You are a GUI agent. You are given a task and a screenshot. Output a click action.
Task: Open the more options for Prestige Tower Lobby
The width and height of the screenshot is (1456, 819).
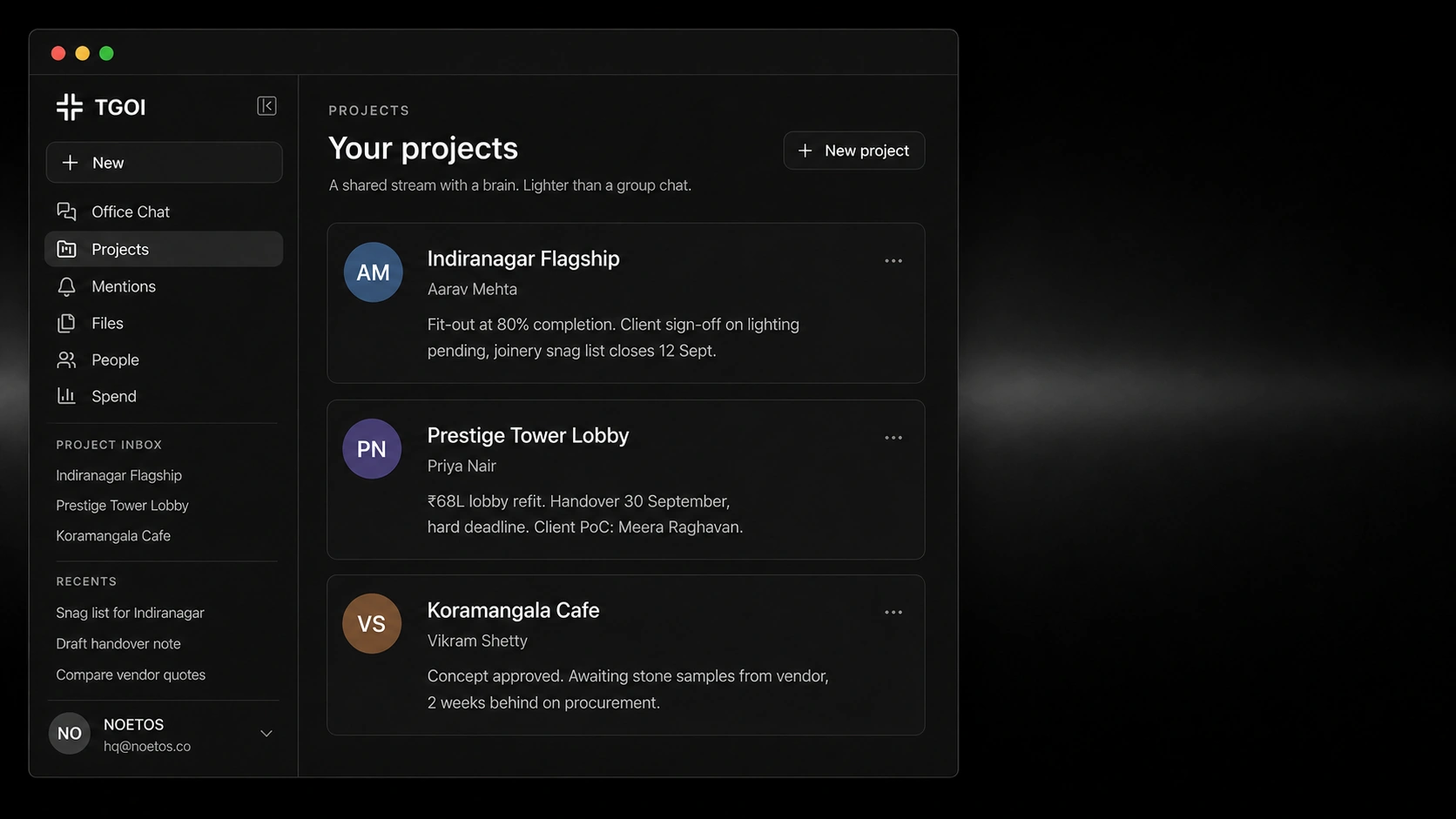point(893,438)
